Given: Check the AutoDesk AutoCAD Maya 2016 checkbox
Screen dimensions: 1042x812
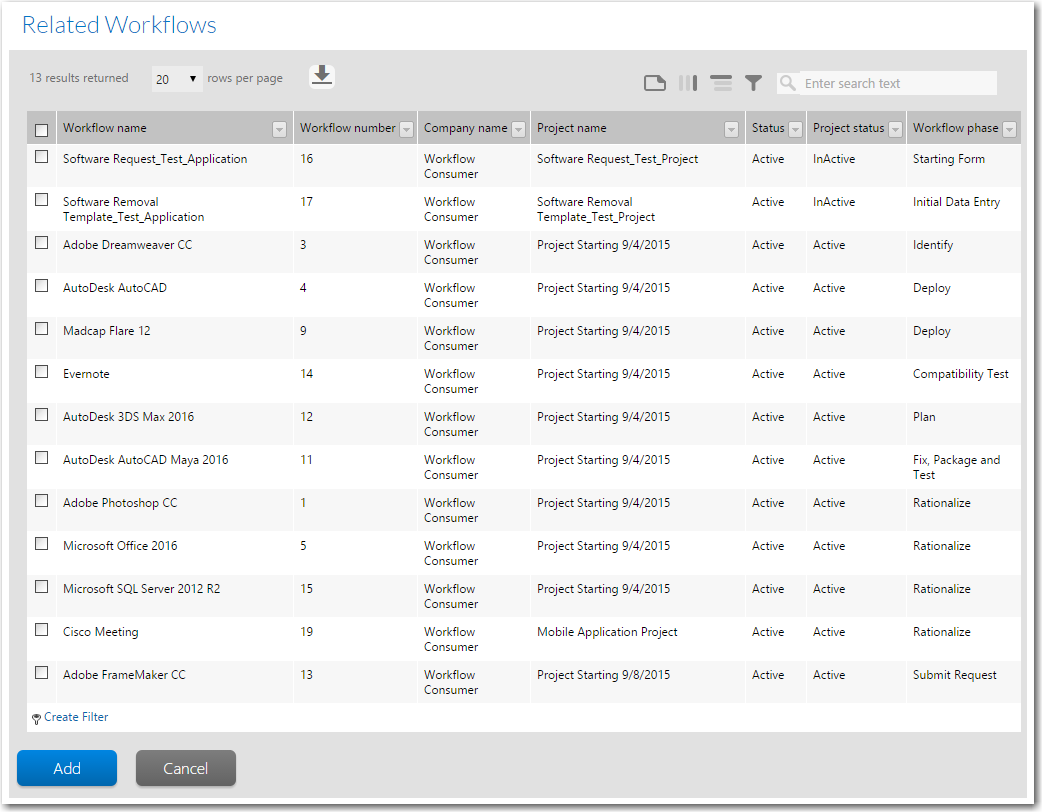Looking at the screenshot, I should point(41,457).
